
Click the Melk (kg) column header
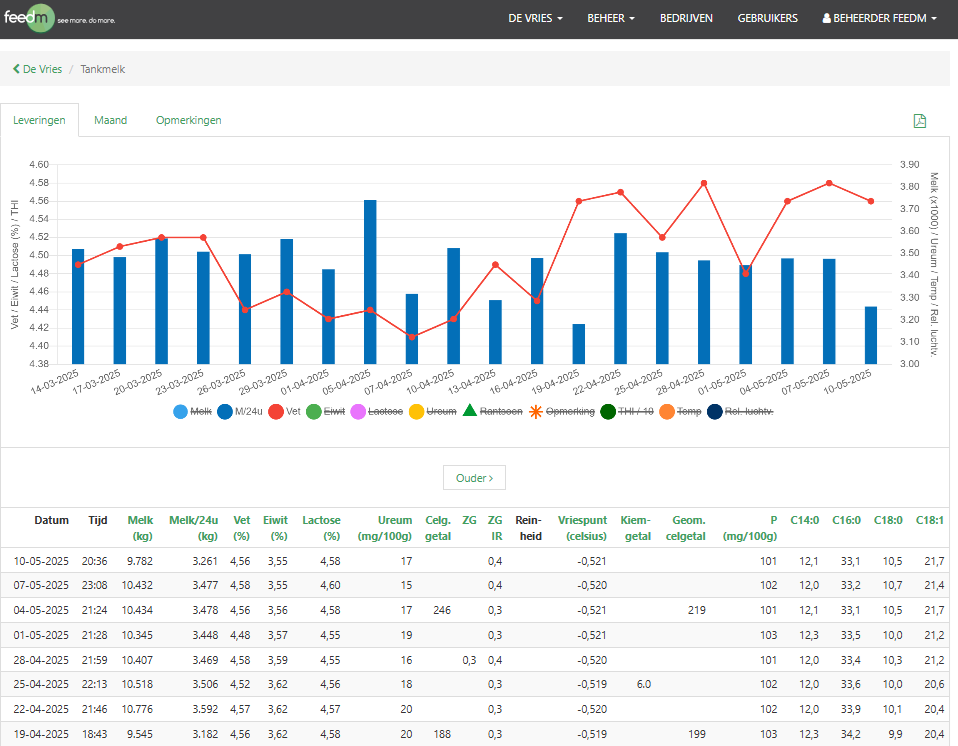(x=139, y=528)
